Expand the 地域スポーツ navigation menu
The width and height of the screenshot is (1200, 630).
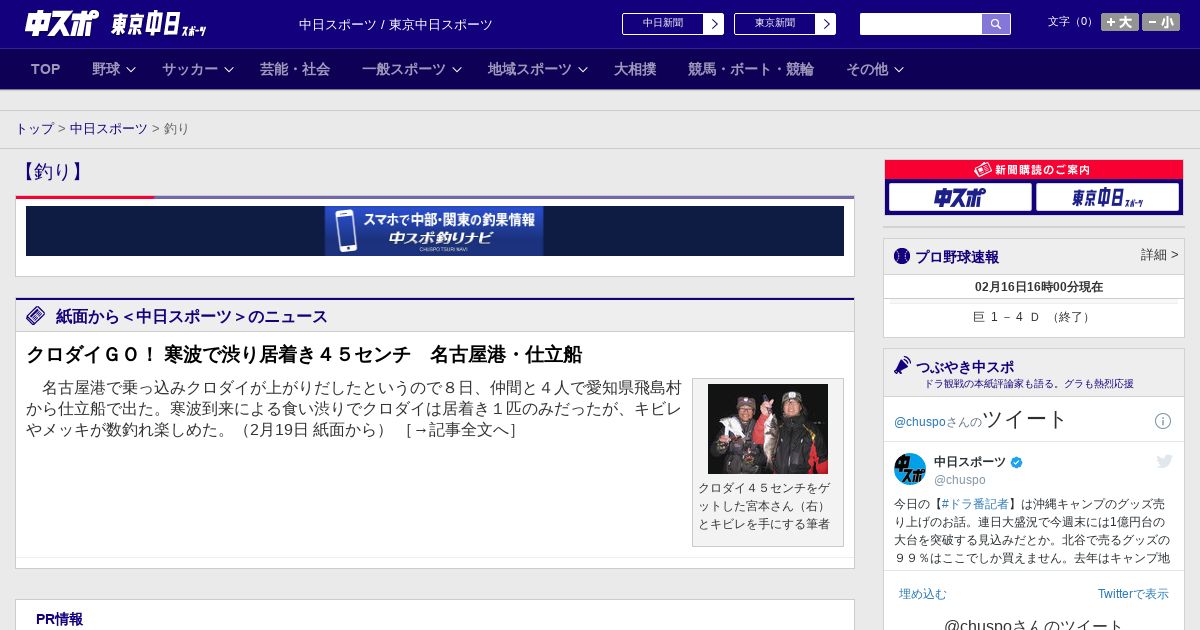coord(538,69)
